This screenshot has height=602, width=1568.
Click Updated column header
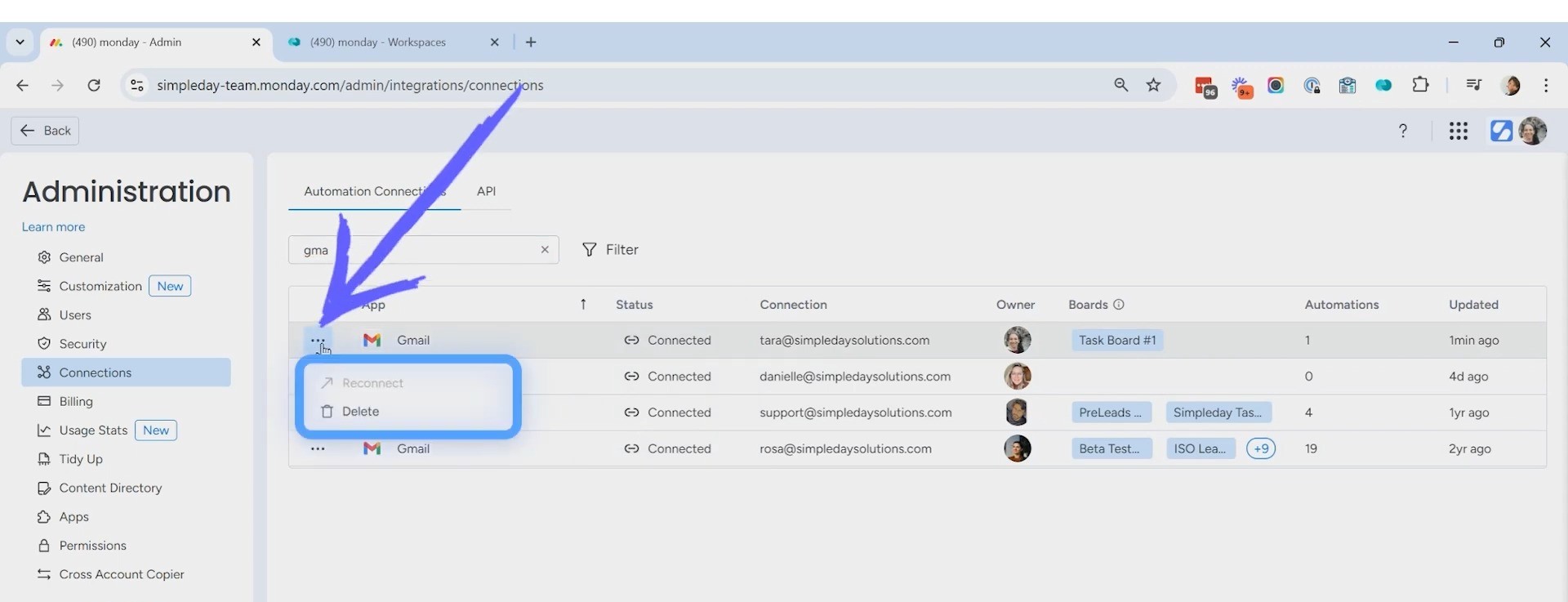[1473, 305]
